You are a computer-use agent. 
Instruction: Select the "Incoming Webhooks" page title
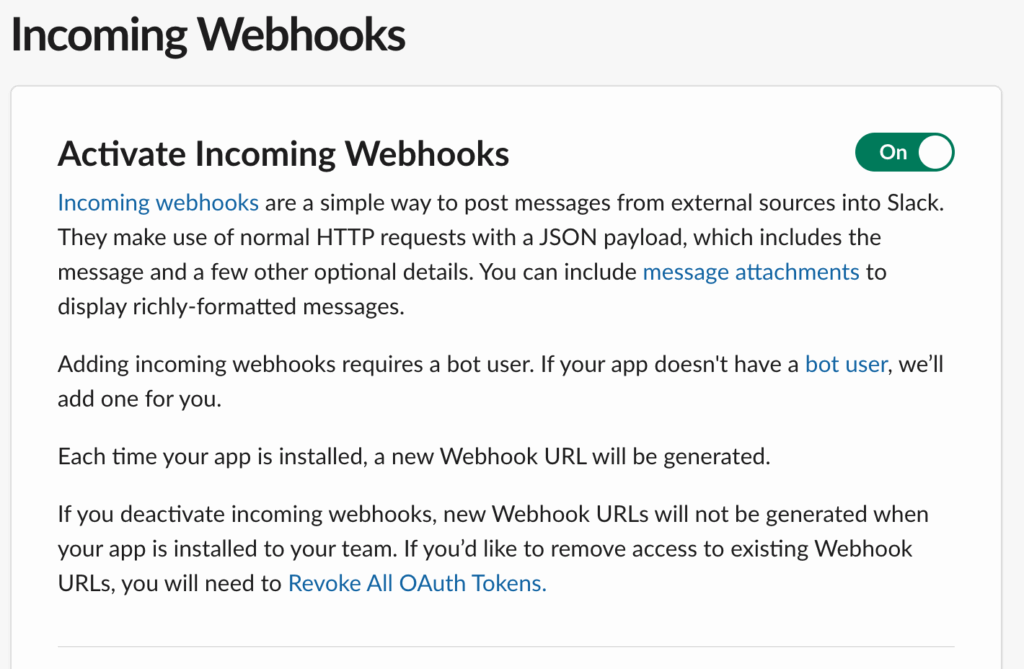[x=207, y=34]
